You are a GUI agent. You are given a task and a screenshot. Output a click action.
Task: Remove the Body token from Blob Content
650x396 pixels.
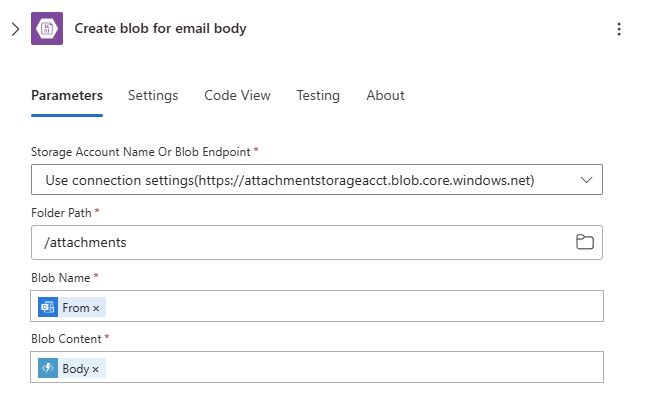95,369
